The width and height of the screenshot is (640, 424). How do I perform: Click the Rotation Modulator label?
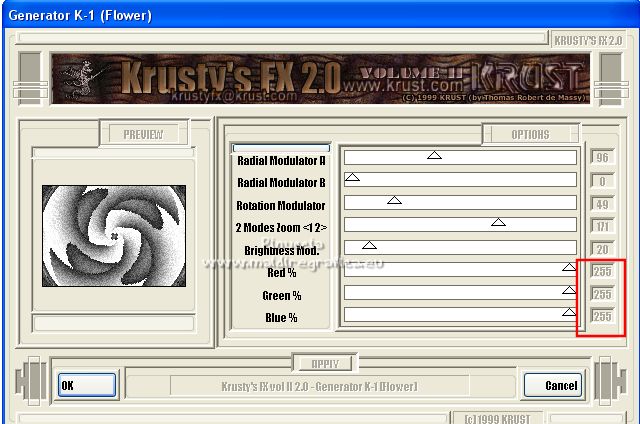[281, 206]
